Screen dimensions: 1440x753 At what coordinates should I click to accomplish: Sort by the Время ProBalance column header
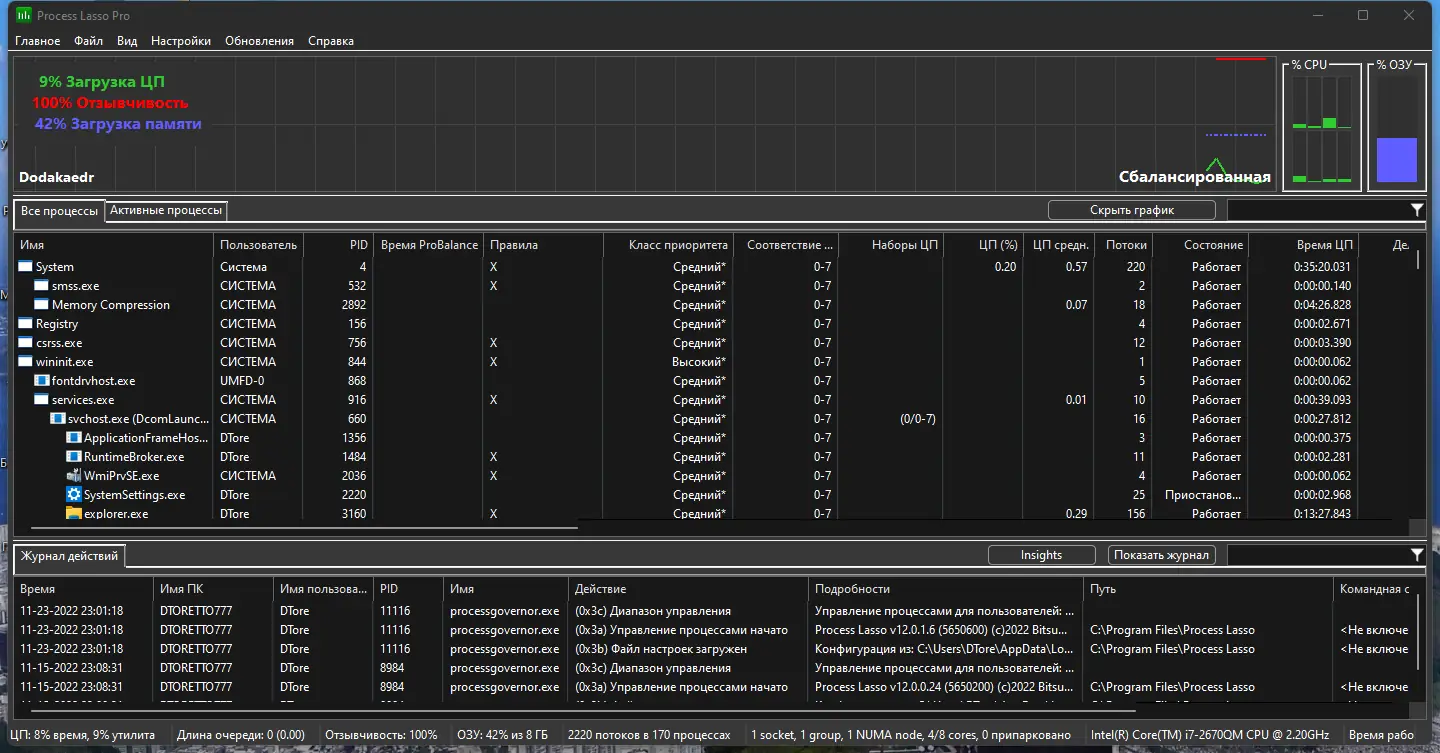click(x=429, y=245)
